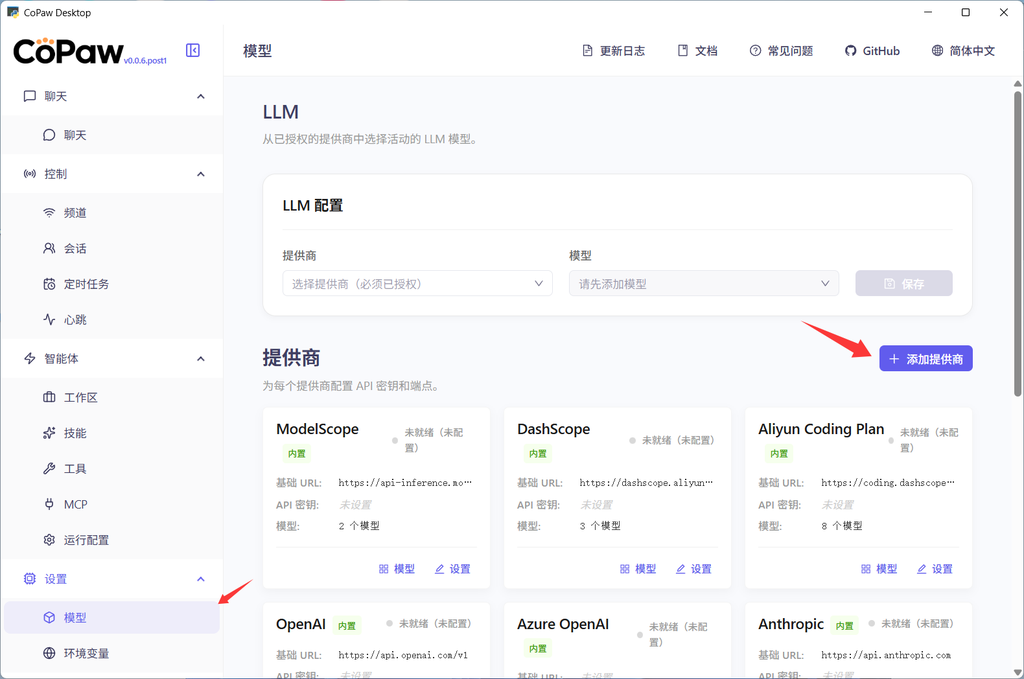Image resolution: width=1024 pixels, height=679 pixels.
Task: Click the version label v0.0.6.post1
Action: point(145,61)
